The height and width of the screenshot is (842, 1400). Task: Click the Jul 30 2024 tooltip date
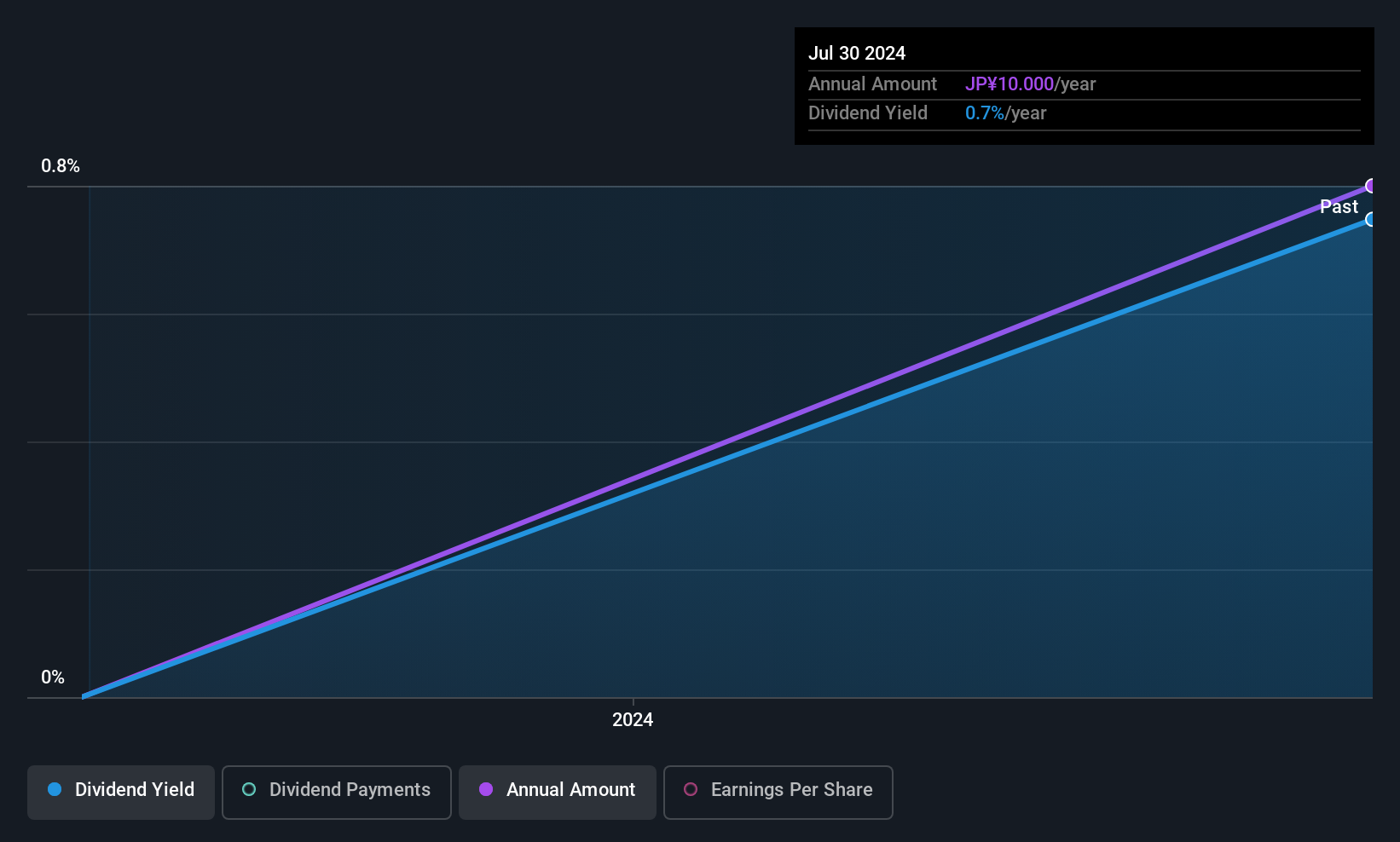click(857, 53)
